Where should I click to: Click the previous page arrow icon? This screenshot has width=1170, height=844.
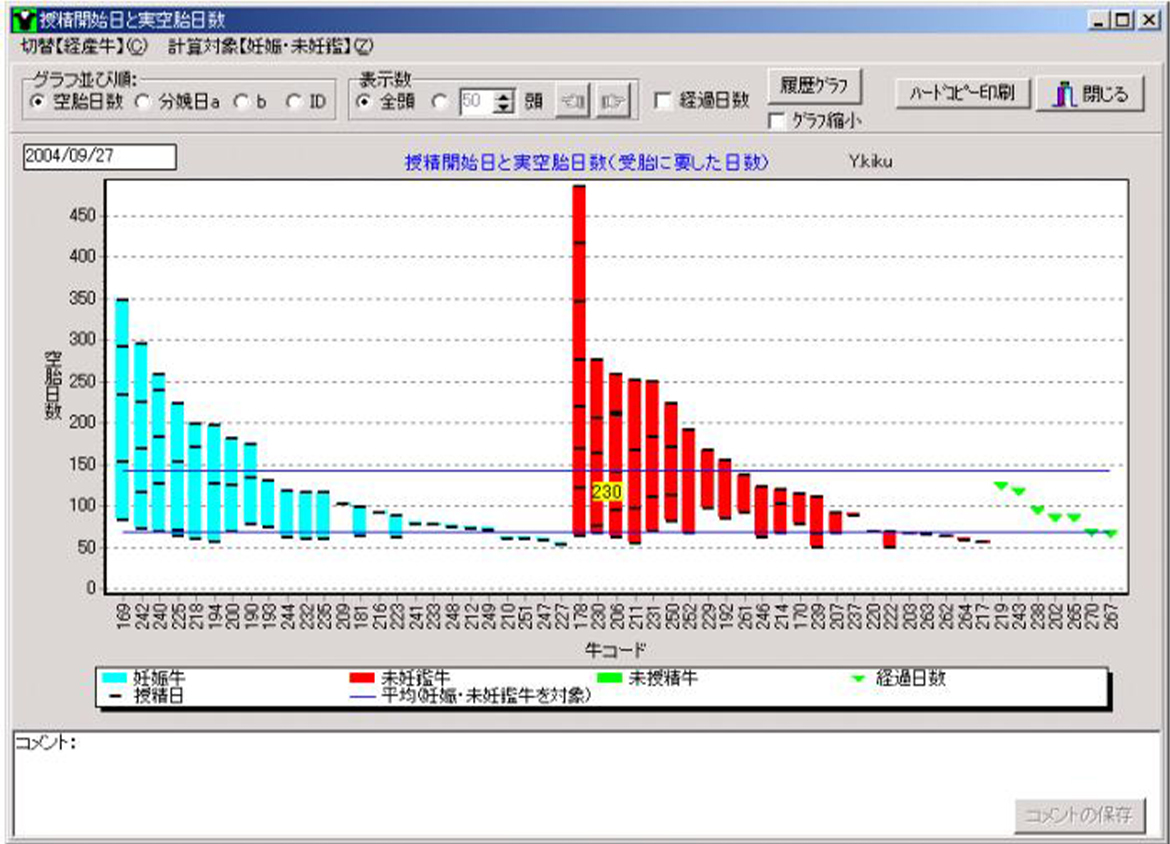[573, 101]
